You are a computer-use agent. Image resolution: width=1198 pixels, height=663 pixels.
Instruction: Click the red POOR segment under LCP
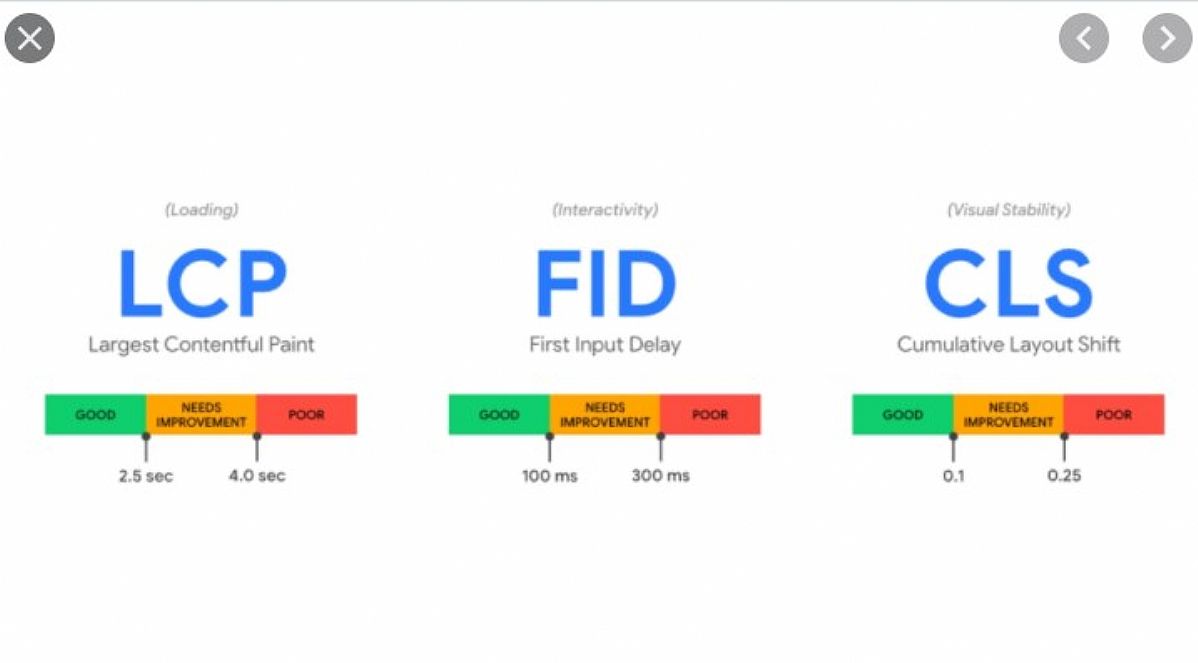(x=306, y=414)
